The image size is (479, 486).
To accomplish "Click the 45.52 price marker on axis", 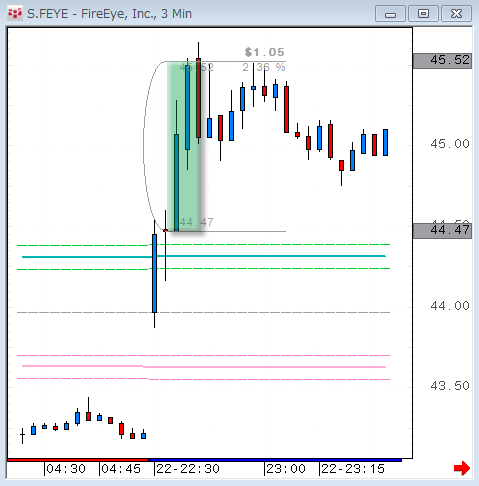I will [x=442, y=61].
